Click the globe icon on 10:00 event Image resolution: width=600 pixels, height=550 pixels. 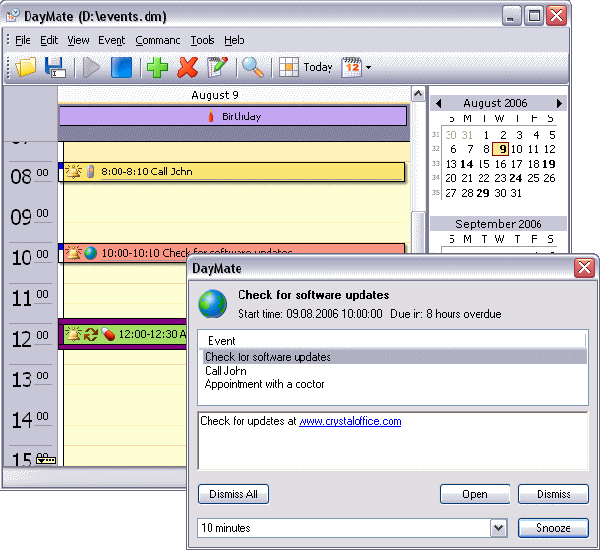[x=91, y=253]
